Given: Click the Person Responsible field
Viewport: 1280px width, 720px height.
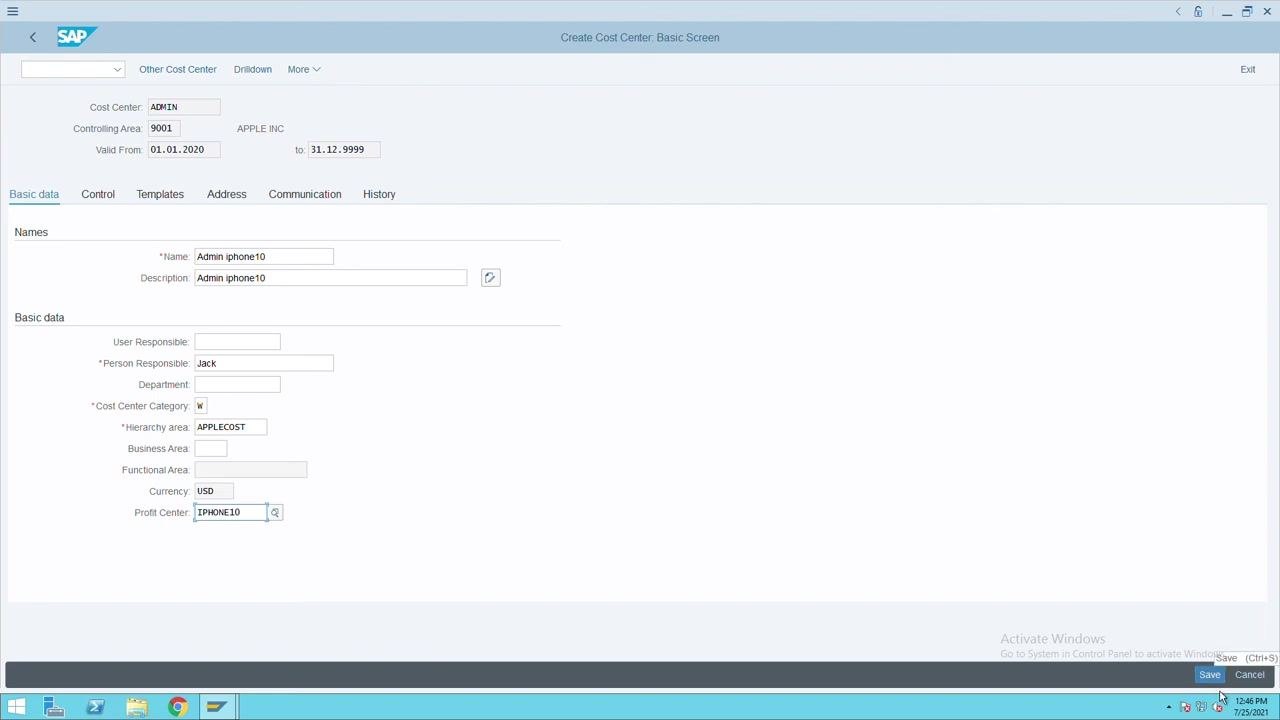Looking at the screenshot, I should click(264, 363).
